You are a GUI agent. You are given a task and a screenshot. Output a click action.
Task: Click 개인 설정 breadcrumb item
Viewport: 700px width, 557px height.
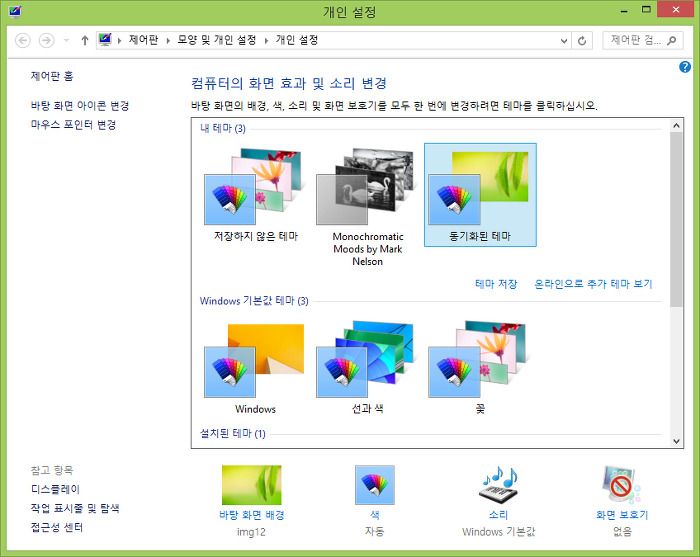297,40
